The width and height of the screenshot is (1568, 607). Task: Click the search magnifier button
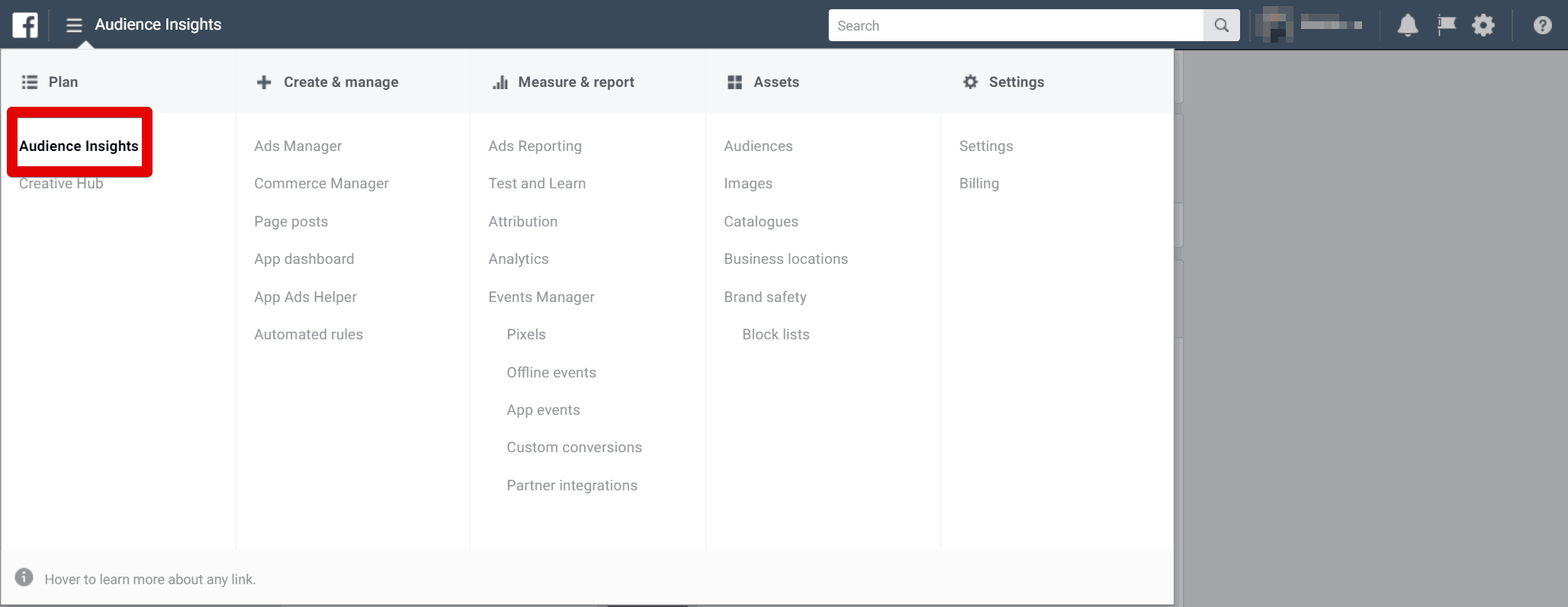pos(1221,25)
